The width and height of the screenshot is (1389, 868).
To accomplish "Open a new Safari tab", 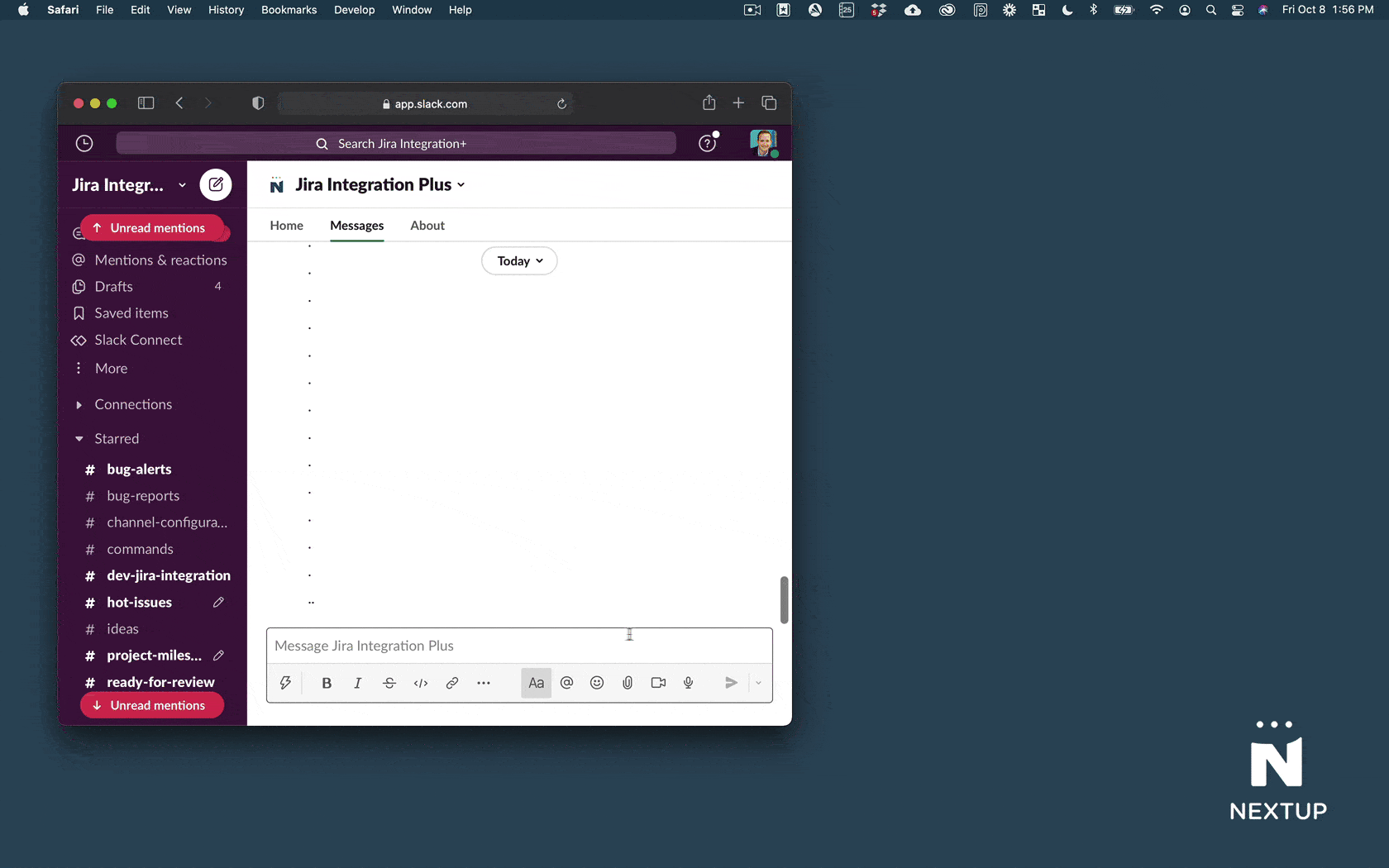I will (738, 103).
